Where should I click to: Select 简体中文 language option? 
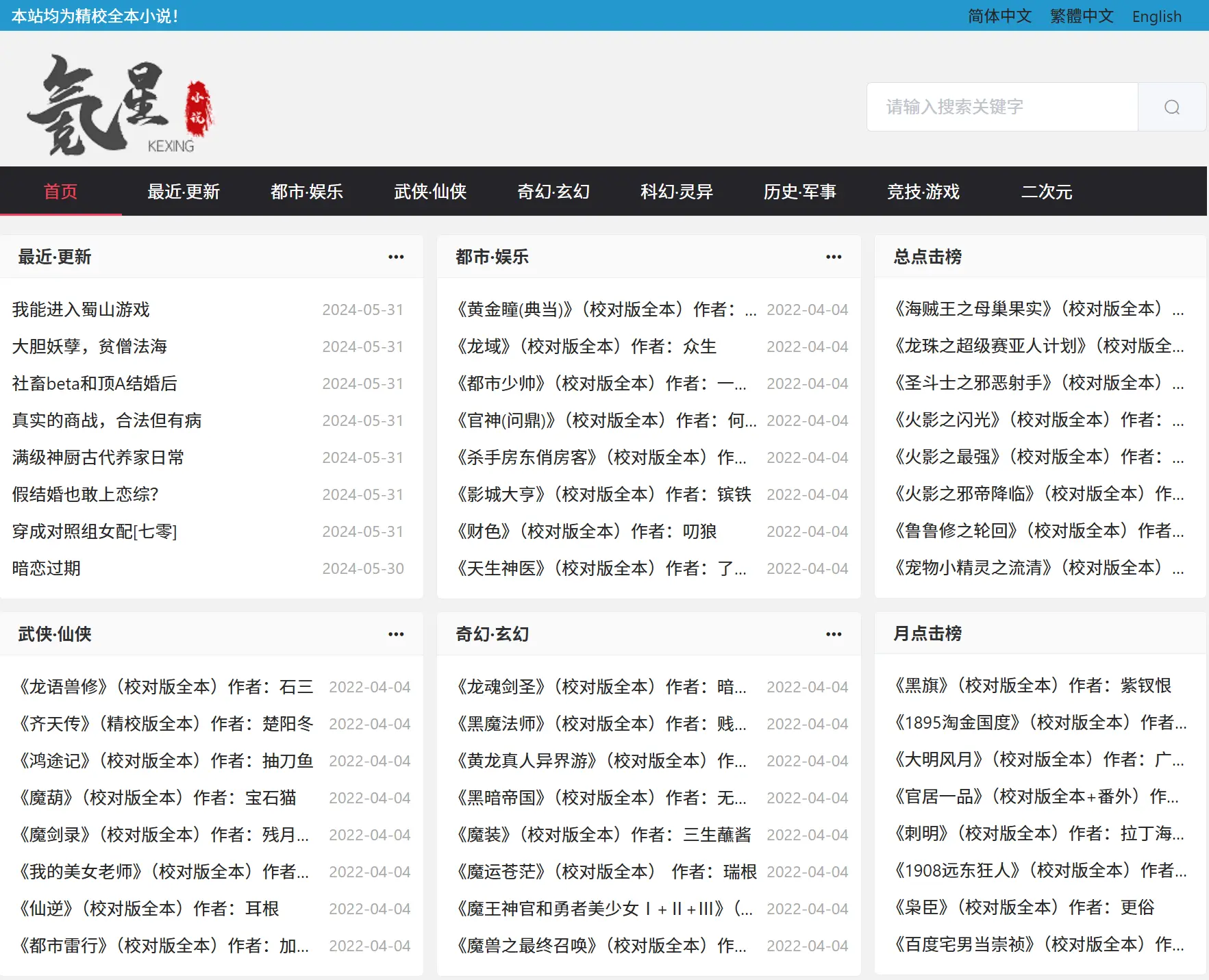(999, 16)
